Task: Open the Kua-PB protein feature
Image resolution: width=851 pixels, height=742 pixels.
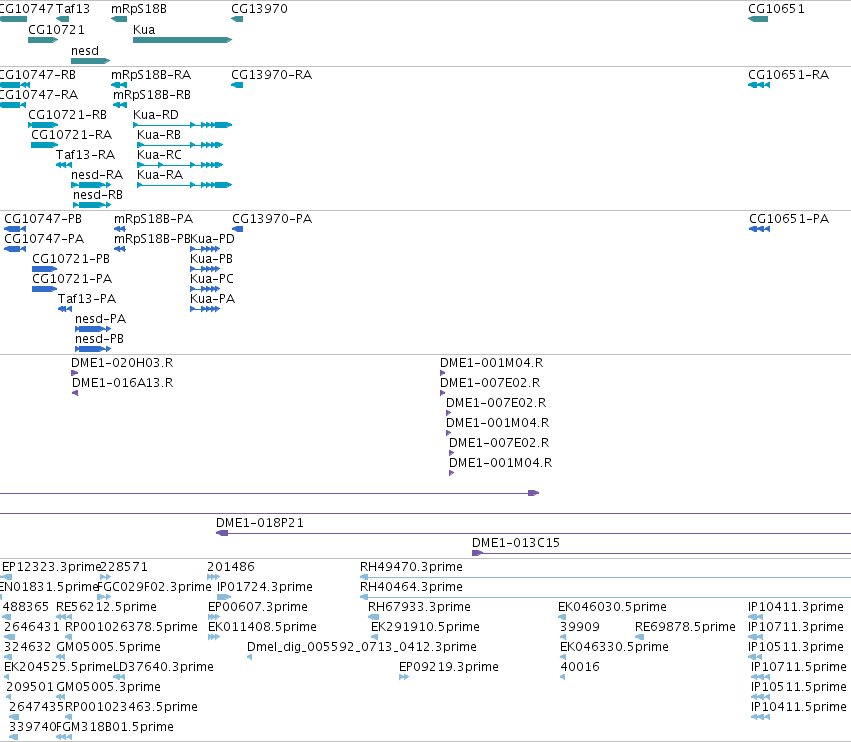Action: point(205,269)
